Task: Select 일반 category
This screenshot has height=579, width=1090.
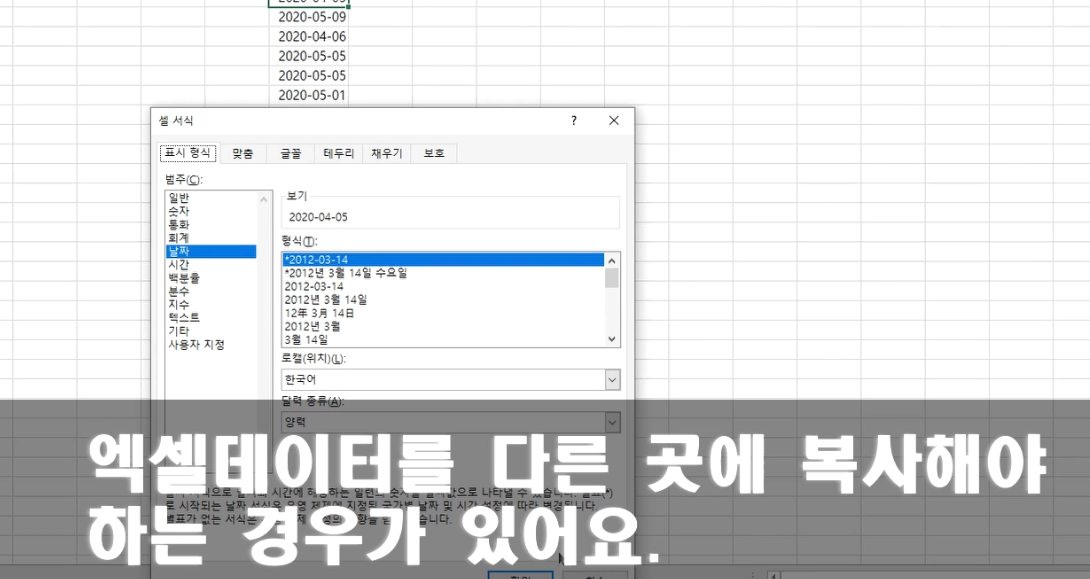Action: tap(211, 198)
